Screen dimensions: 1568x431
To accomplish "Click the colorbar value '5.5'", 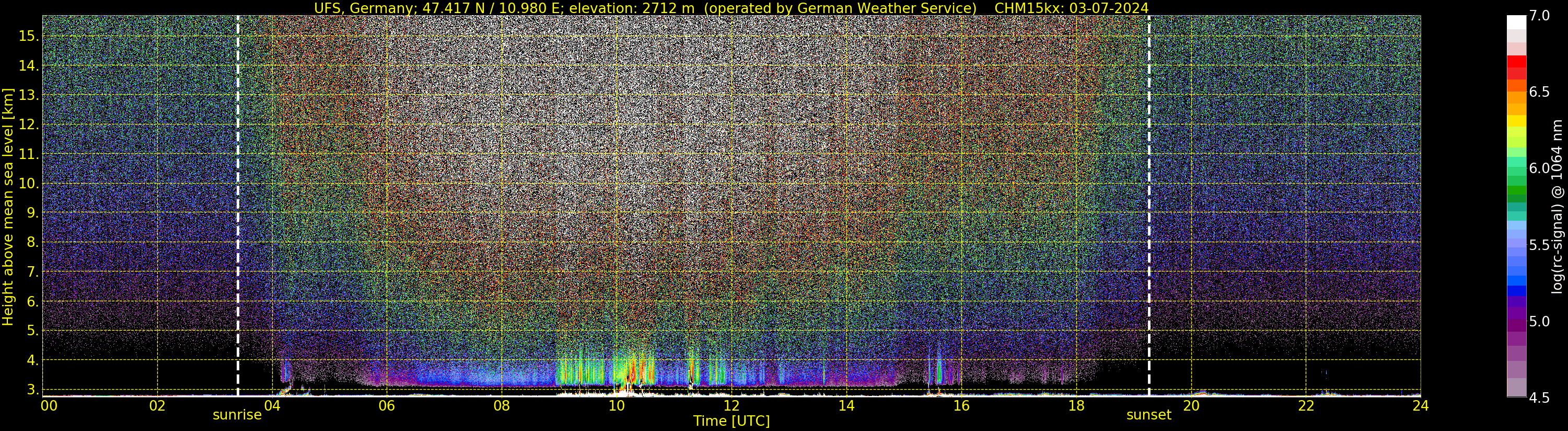I will pyautogui.click(x=1539, y=245).
